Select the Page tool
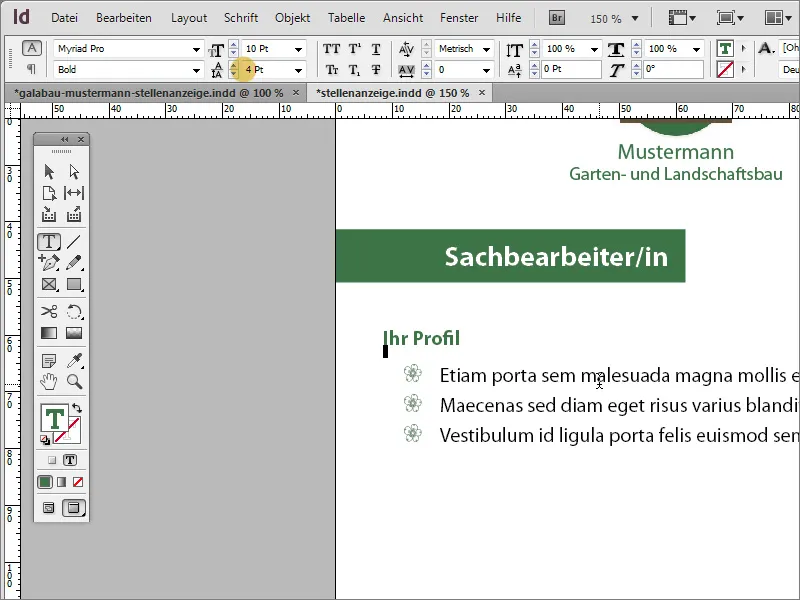The image size is (800, 600). pyautogui.click(x=49, y=193)
